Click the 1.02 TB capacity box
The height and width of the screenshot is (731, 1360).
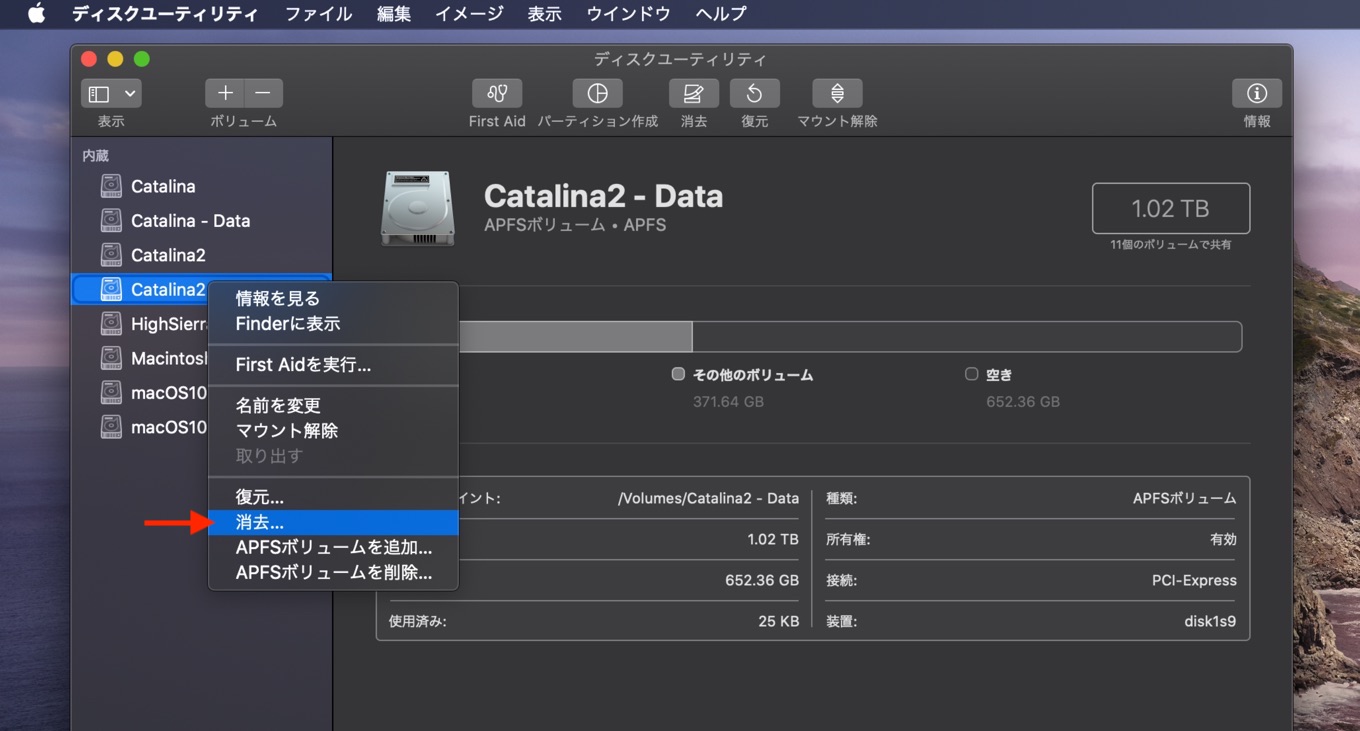pyautogui.click(x=1171, y=208)
